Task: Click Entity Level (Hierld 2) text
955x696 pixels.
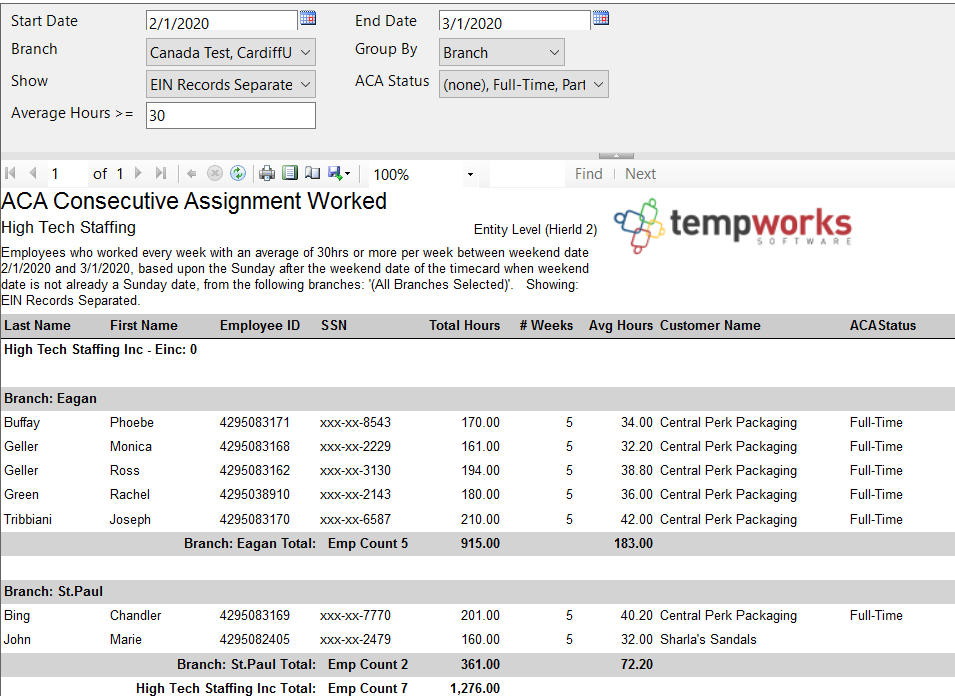Action: tap(535, 230)
